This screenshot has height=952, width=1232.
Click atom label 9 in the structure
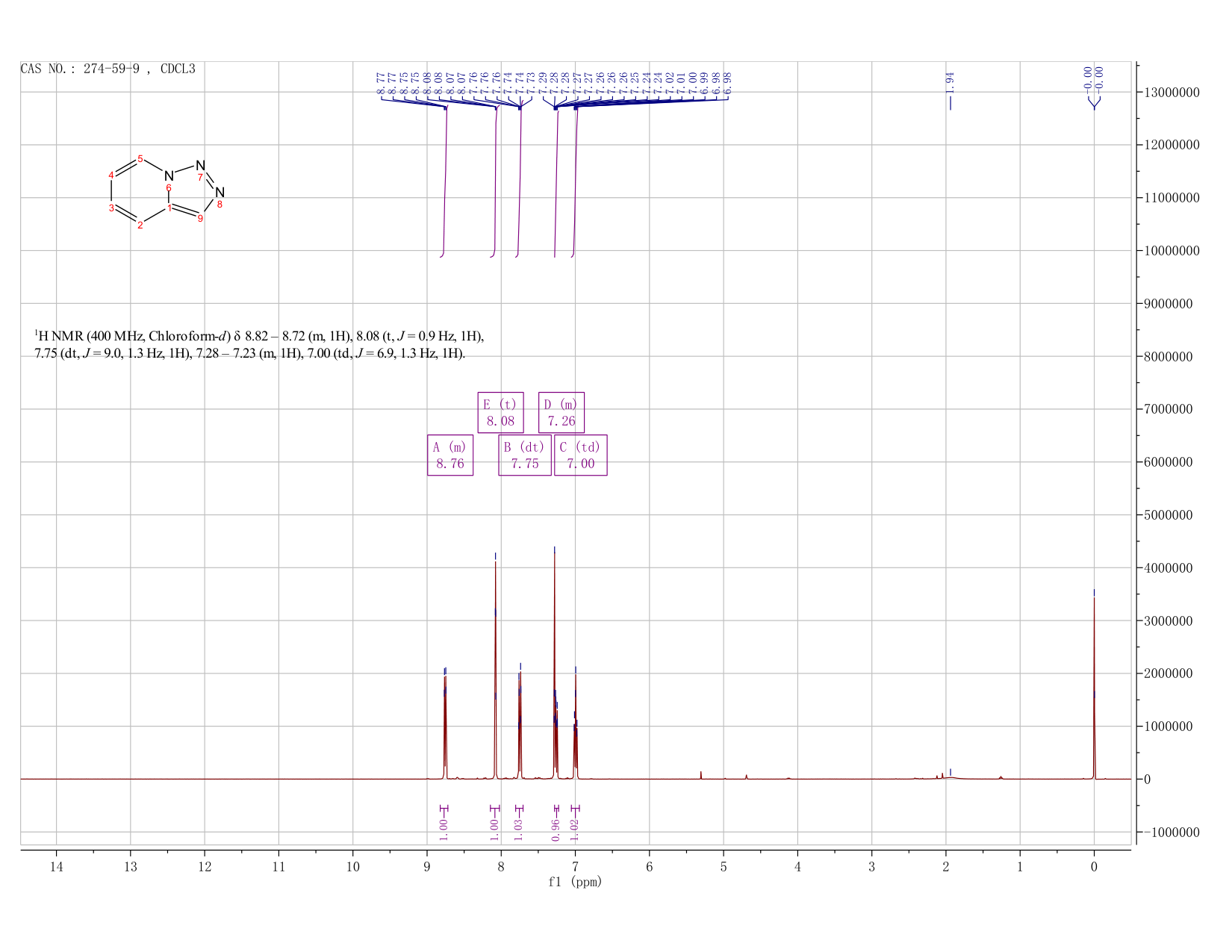(200, 218)
